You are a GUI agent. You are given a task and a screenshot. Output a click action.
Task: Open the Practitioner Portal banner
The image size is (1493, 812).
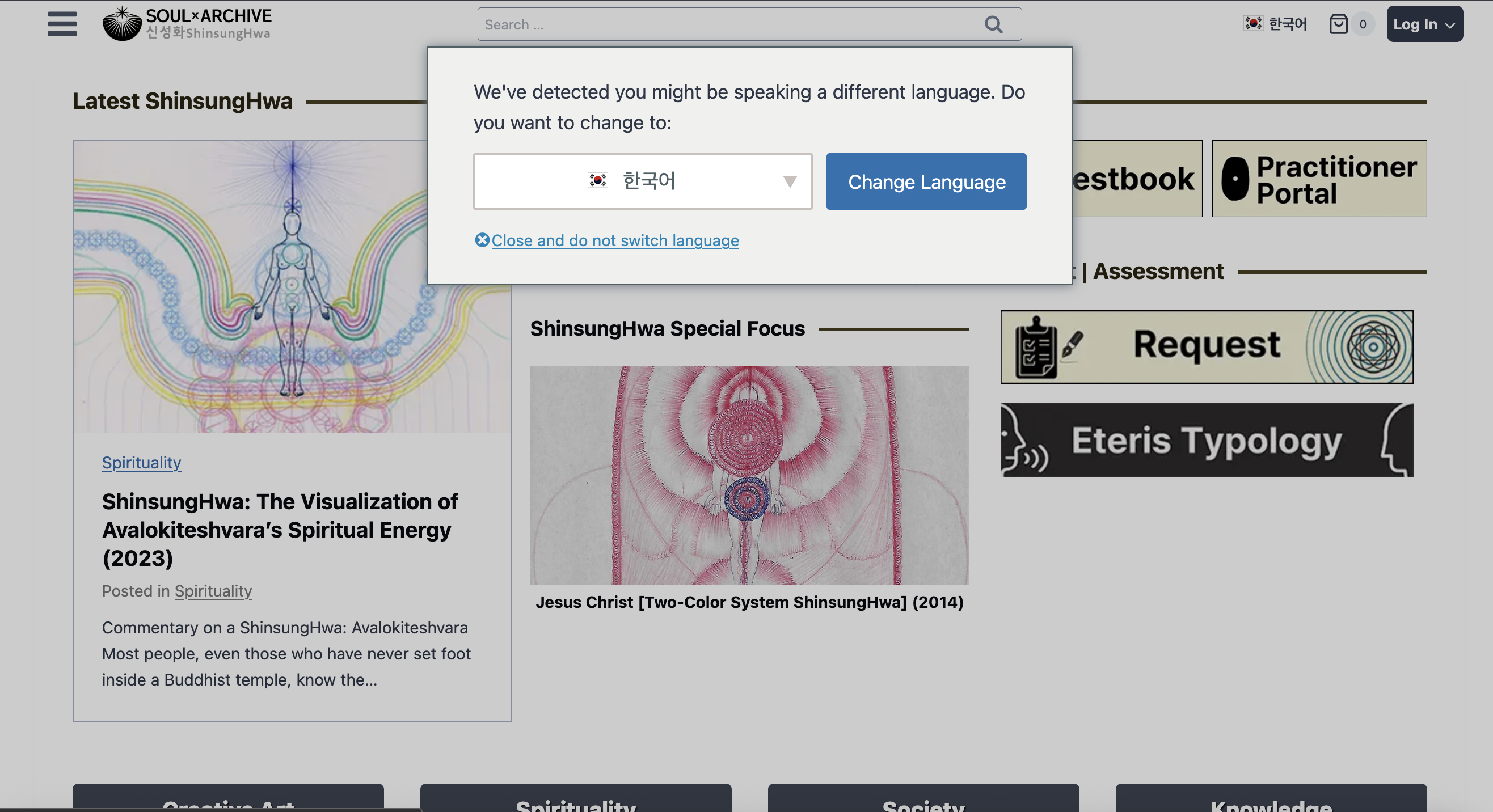1318,179
